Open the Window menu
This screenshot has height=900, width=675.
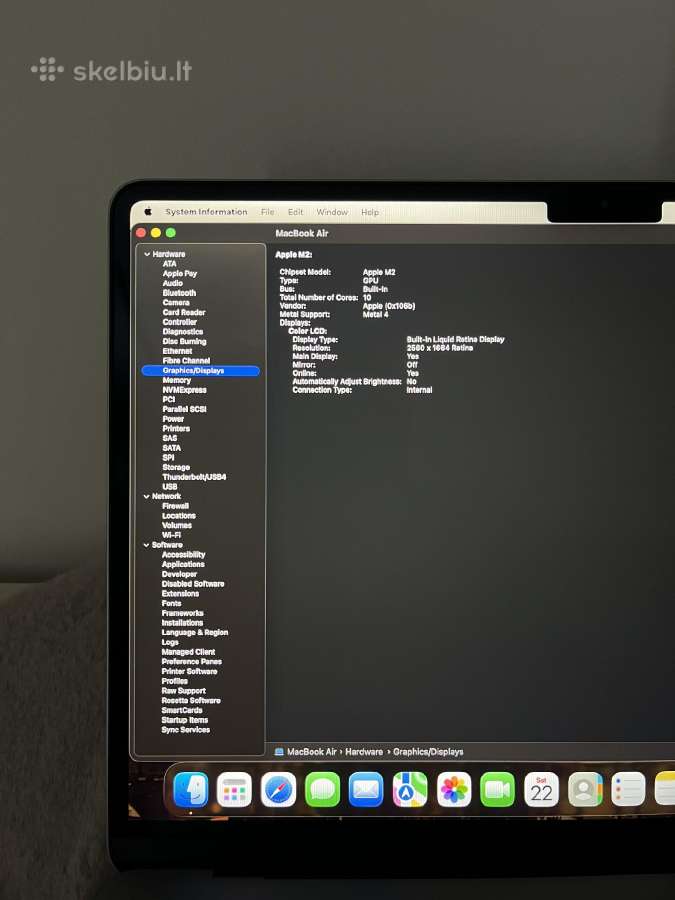(332, 212)
